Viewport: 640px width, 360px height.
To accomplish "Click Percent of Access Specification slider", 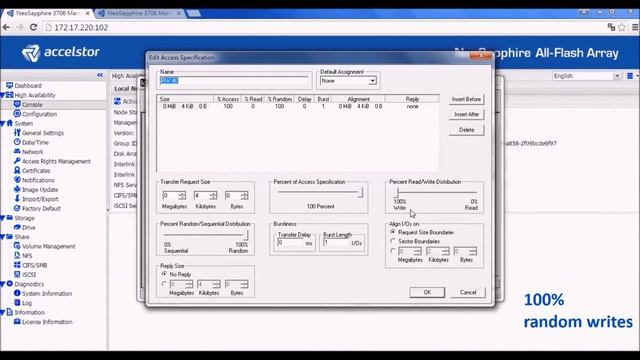I will 320,192.
